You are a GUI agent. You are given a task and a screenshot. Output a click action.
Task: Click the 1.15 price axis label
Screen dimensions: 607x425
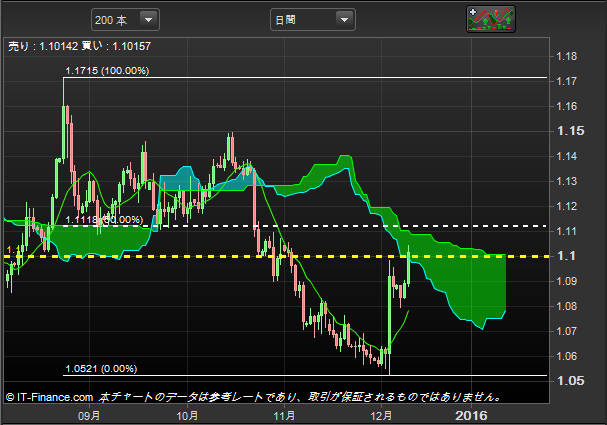571,131
